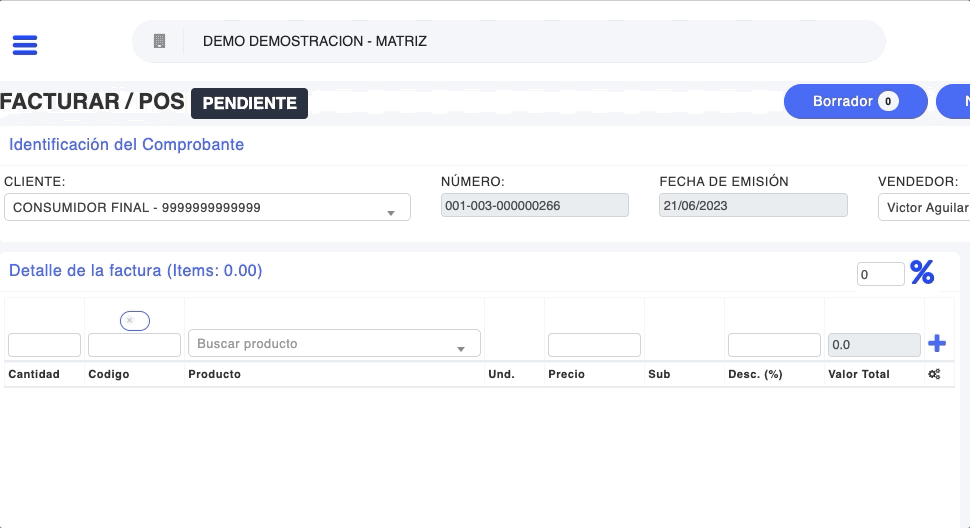The width and height of the screenshot is (970, 528).
Task: Open the Buscar producto dropdown
Action: pos(334,344)
